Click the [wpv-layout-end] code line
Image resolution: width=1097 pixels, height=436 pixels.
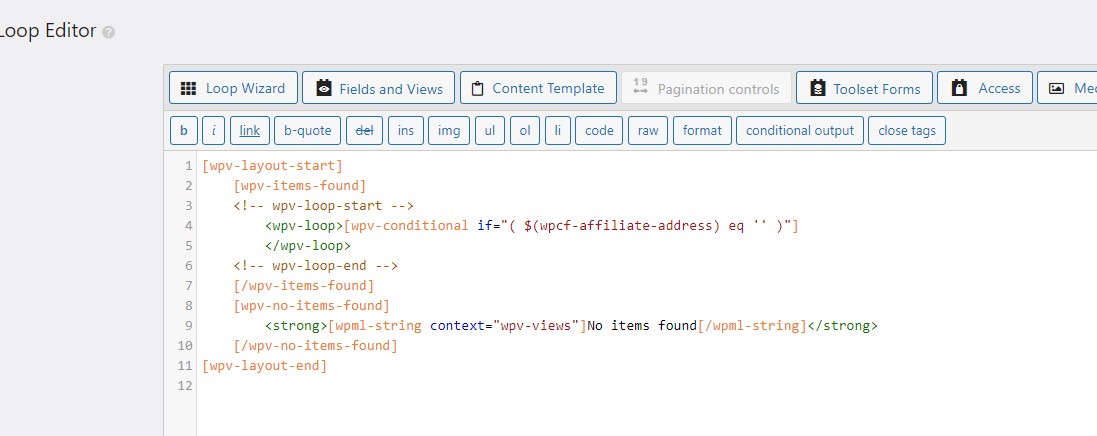(264, 365)
